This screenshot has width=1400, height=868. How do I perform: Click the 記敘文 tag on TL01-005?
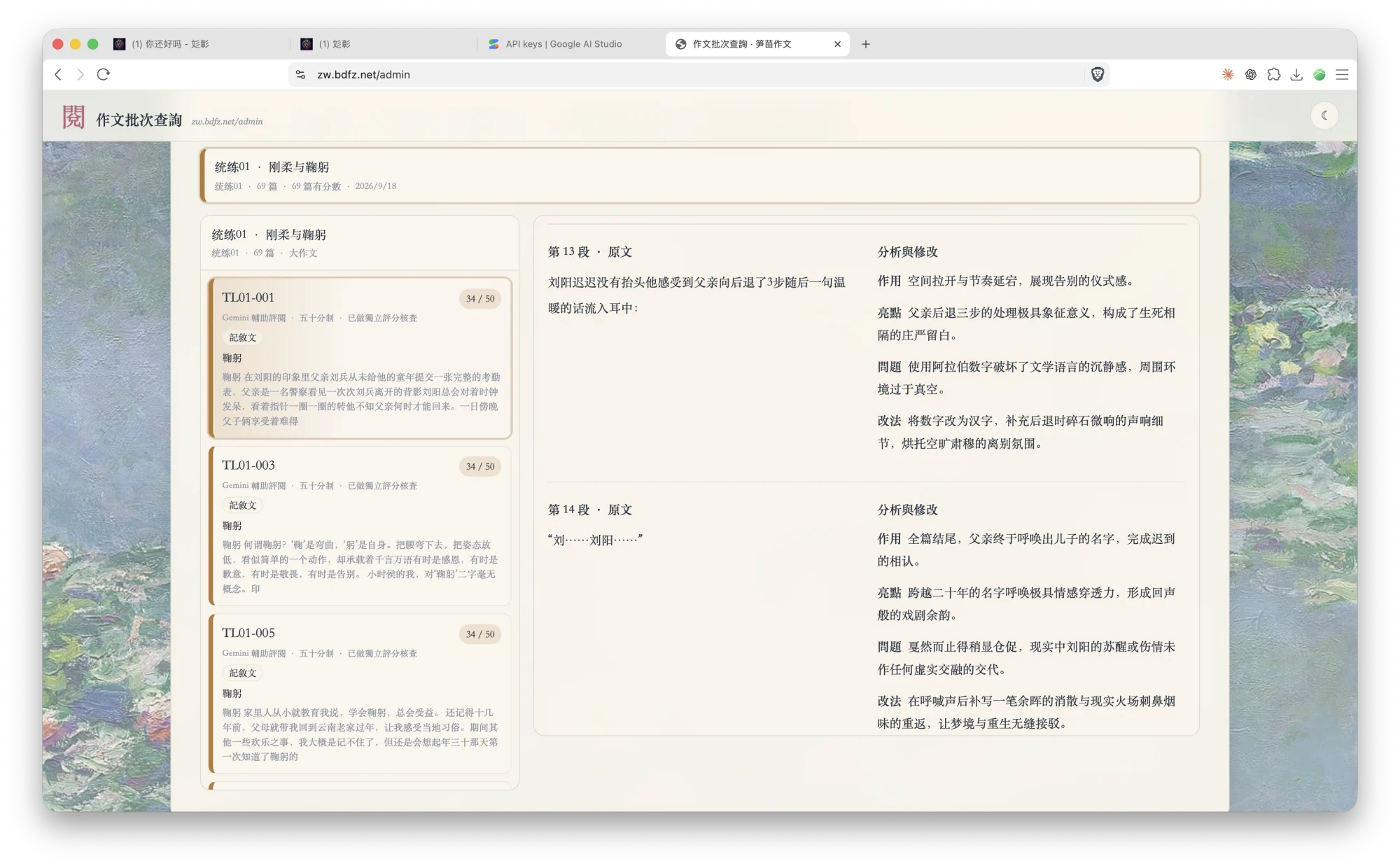click(x=243, y=673)
